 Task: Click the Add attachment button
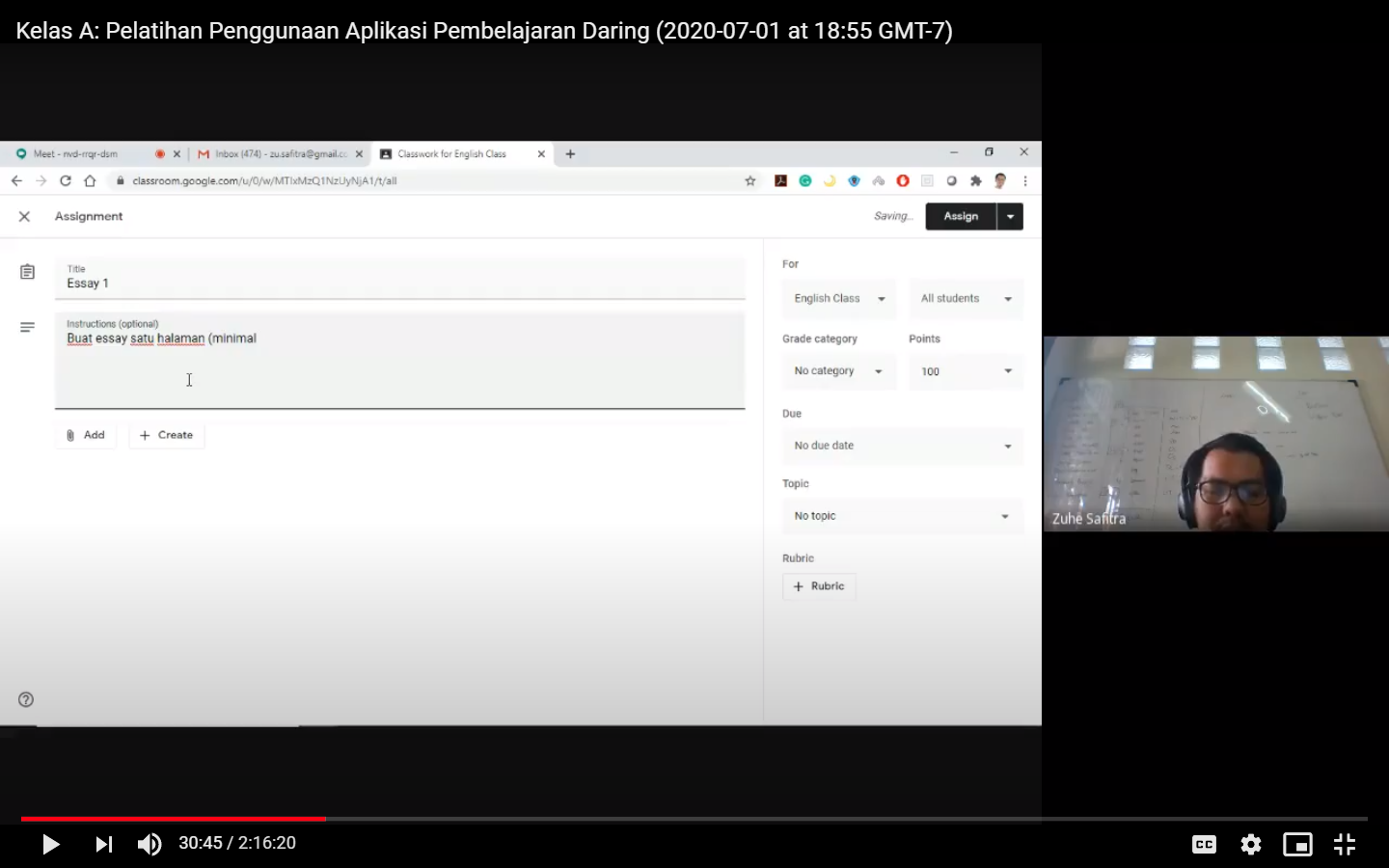(x=86, y=436)
